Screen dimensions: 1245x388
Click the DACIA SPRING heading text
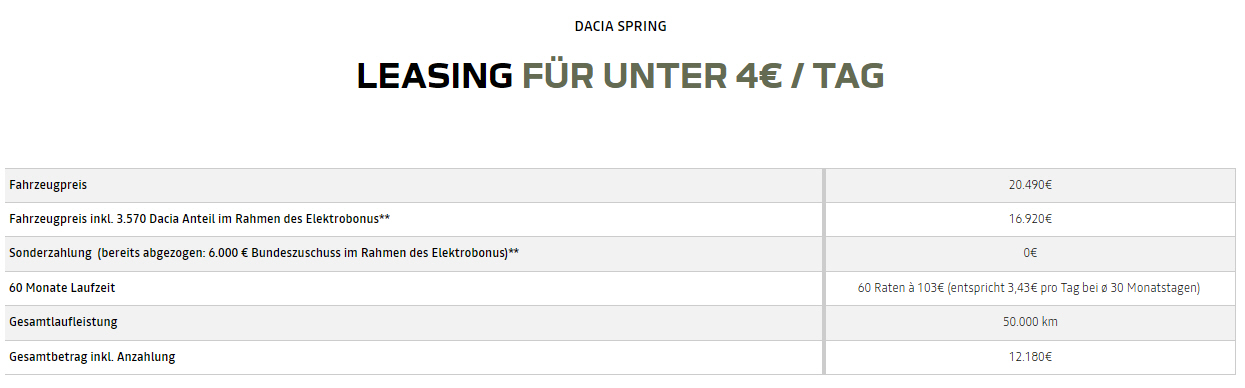tap(621, 26)
